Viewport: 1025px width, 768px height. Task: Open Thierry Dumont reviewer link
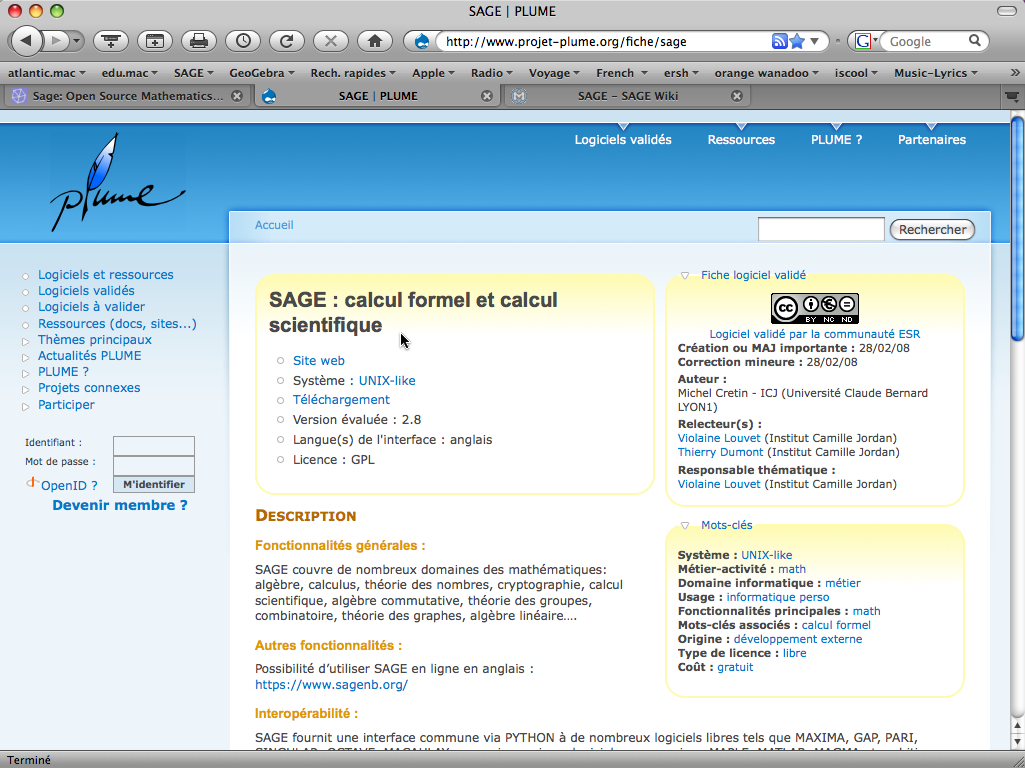[x=720, y=452]
